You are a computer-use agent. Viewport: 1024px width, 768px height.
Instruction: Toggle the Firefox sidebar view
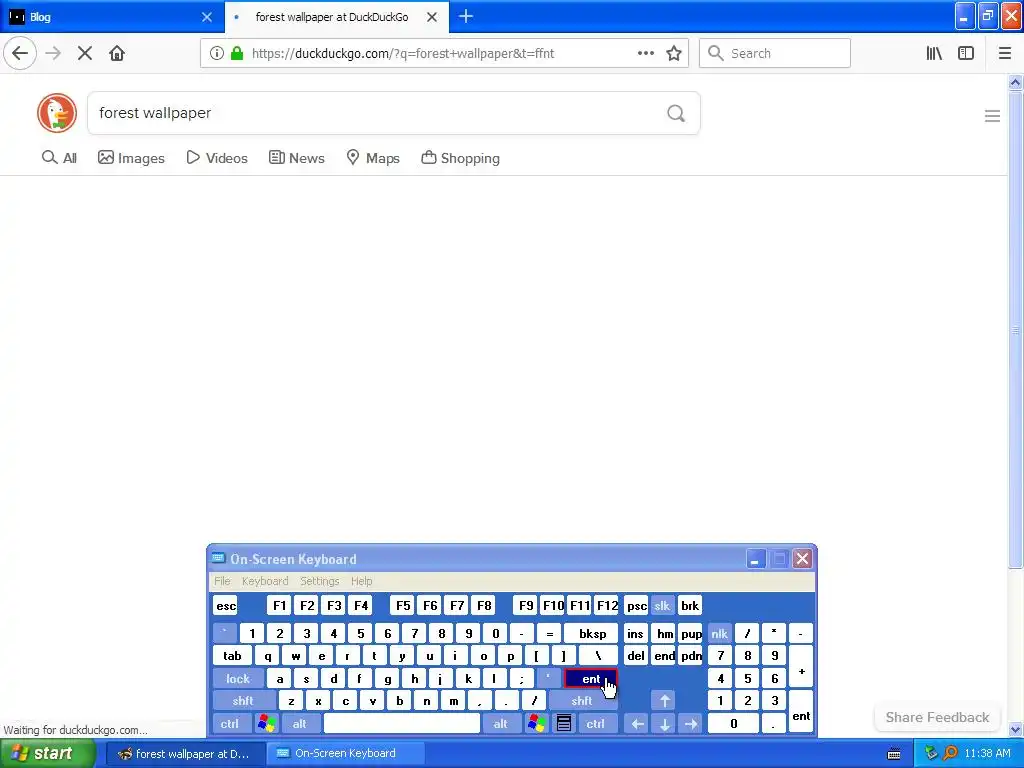coord(966,53)
